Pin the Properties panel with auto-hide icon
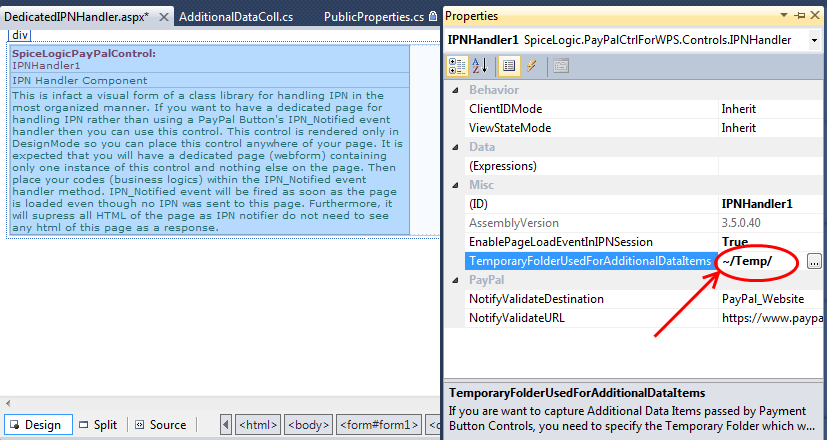 (800, 17)
